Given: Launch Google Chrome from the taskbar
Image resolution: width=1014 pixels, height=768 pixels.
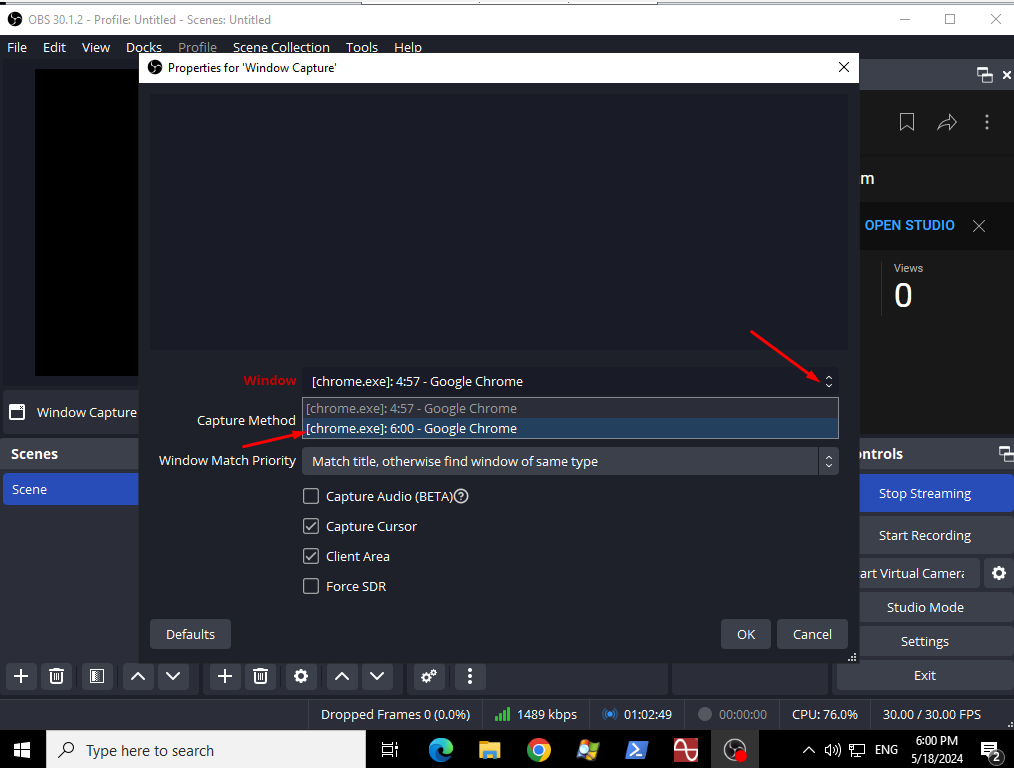Looking at the screenshot, I should coord(539,750).
